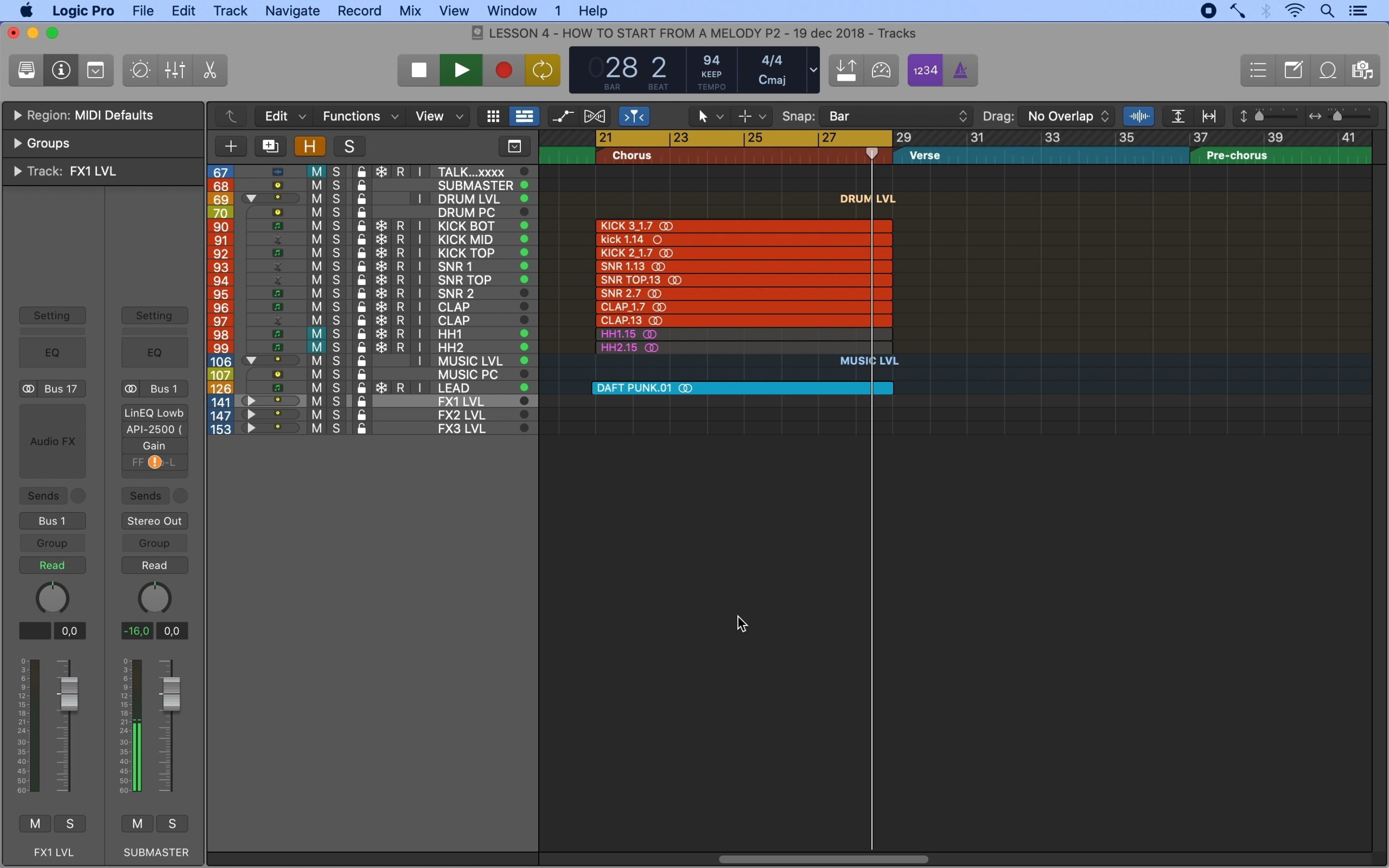This screenshot has width=1389, height=868.
Task: Open the Smart Controls button
Action: click(140, 70)
